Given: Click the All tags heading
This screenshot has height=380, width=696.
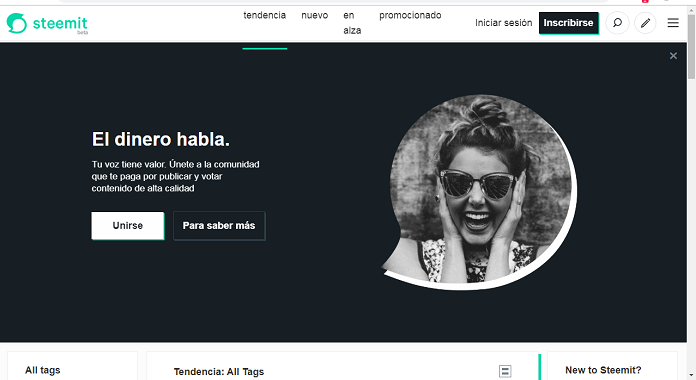Looking at the screenshot, I should (43, 370).
